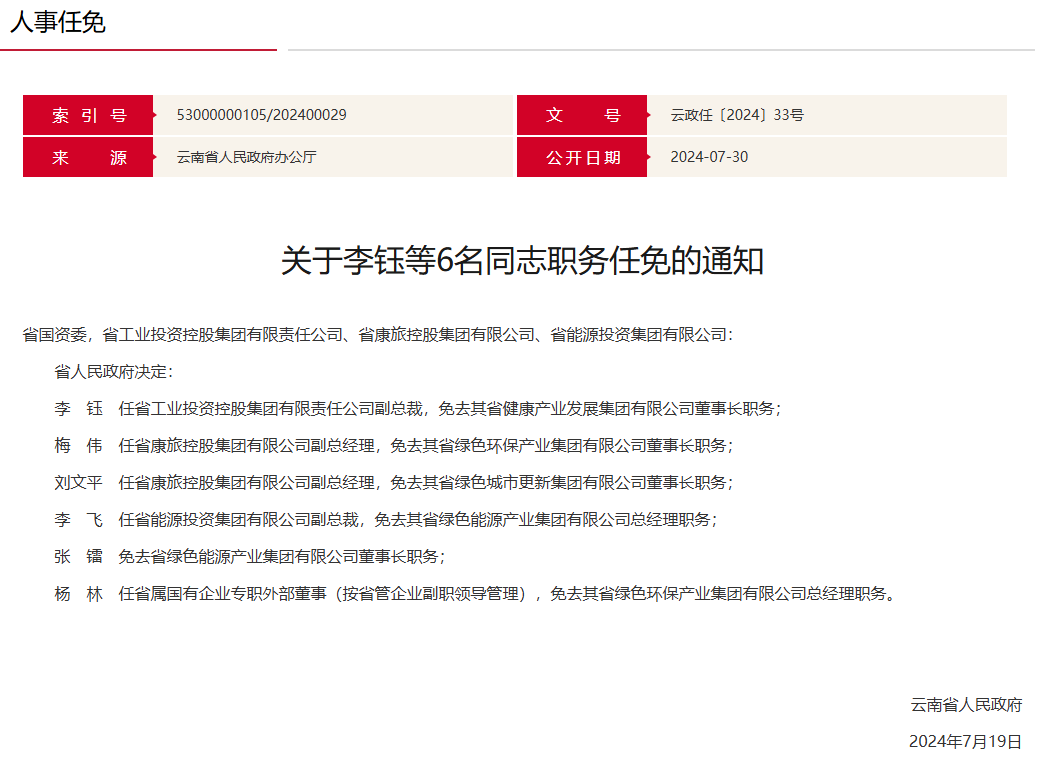Click the 来源 red label
1039x757 pixels.
[89, 157]
